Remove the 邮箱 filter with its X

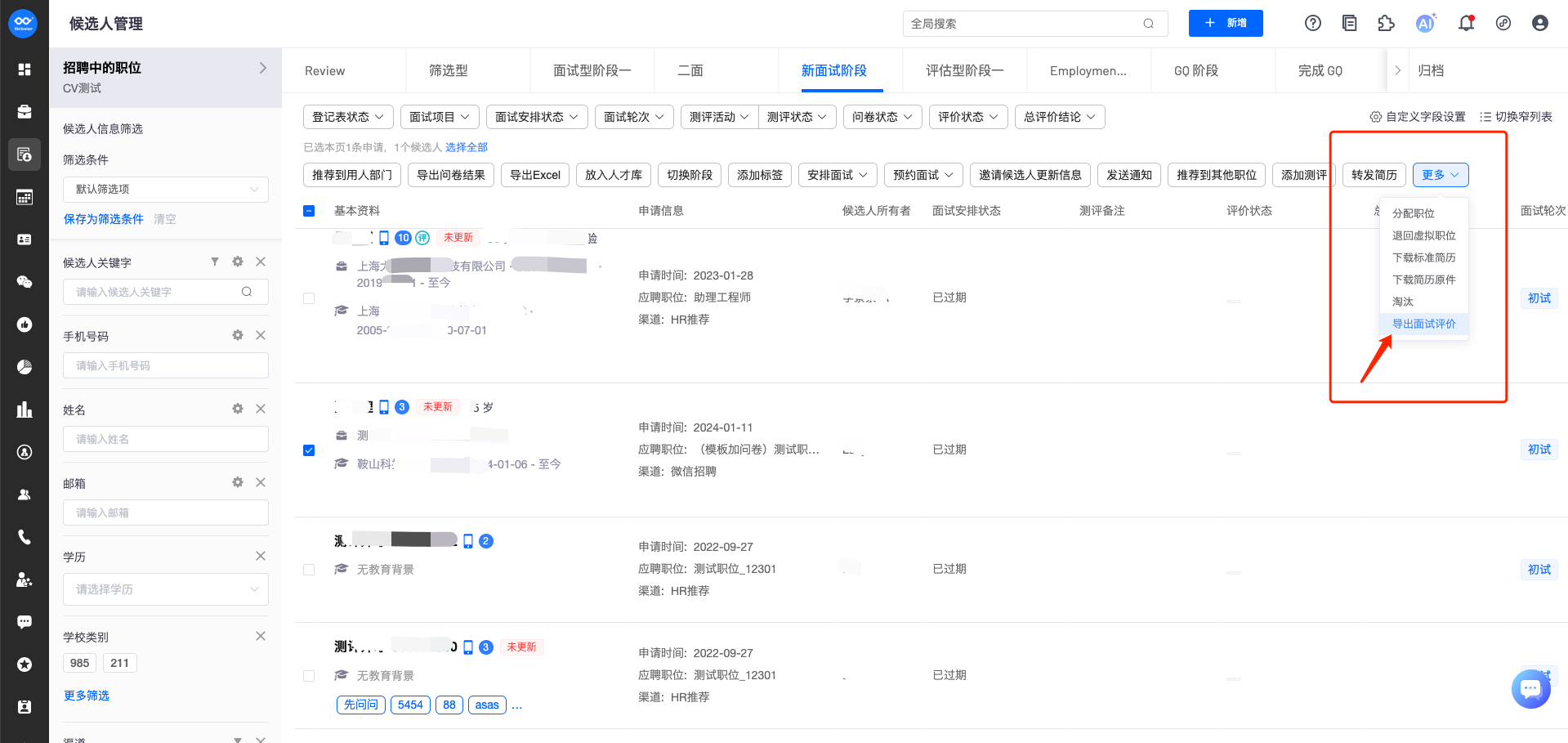pos(261,482)
